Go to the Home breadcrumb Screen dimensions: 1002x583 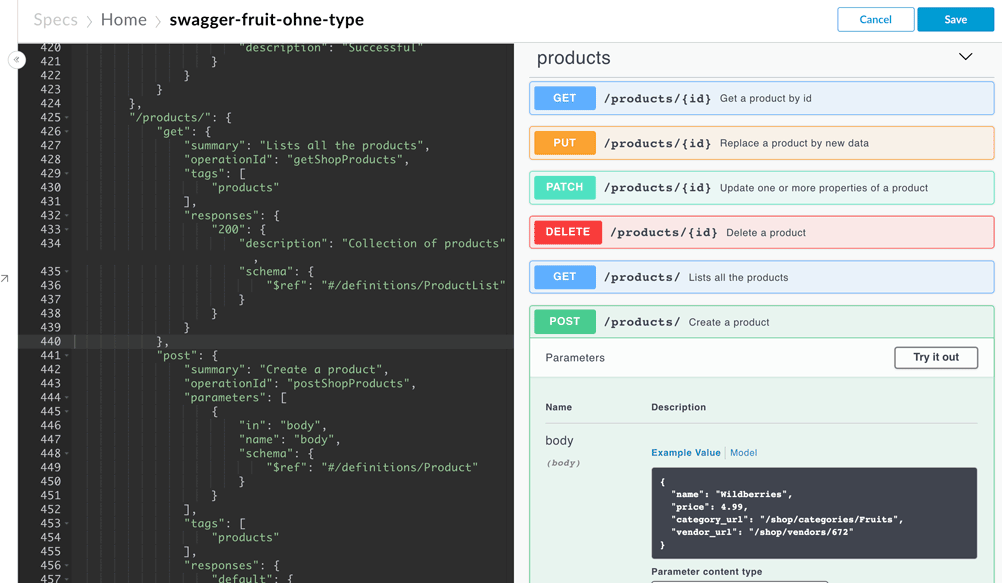(123, 20)
